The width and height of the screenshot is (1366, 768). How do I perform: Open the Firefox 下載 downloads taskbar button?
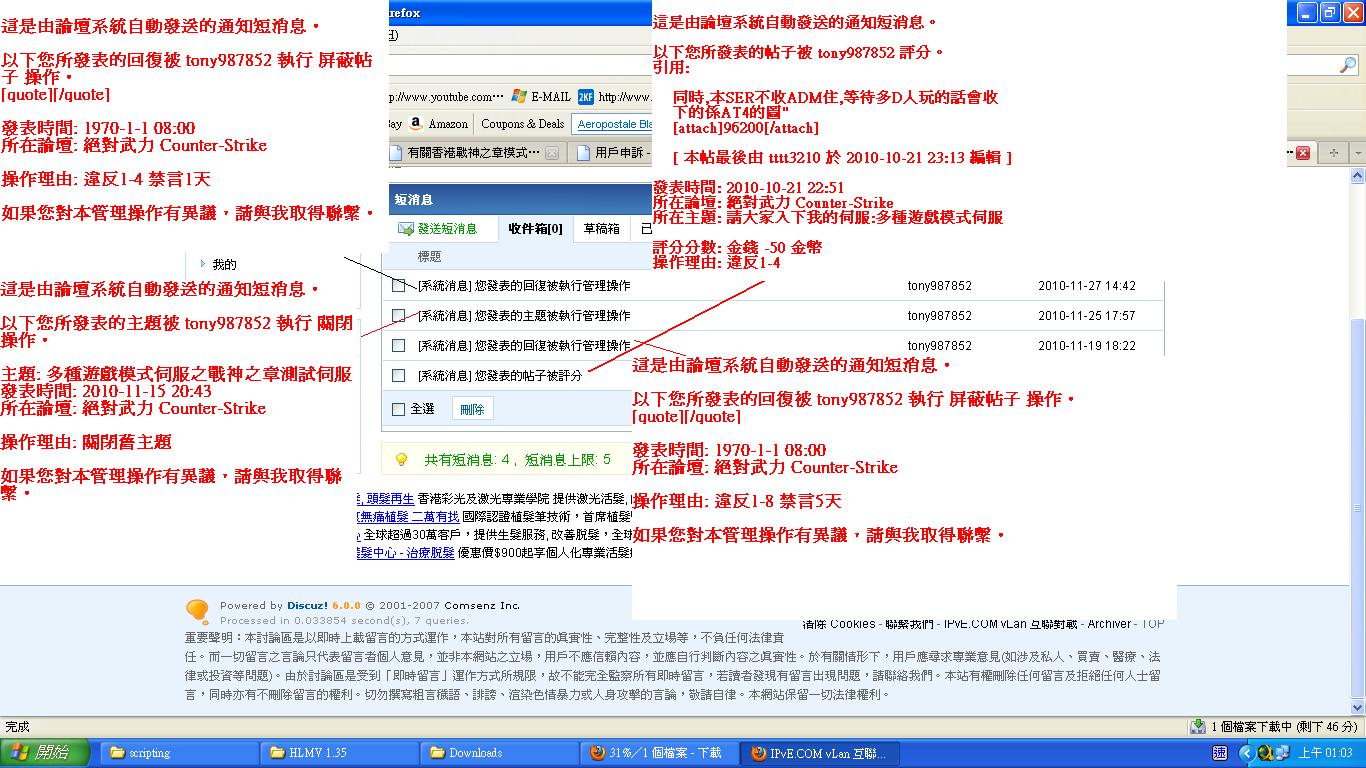pos(658,753)
